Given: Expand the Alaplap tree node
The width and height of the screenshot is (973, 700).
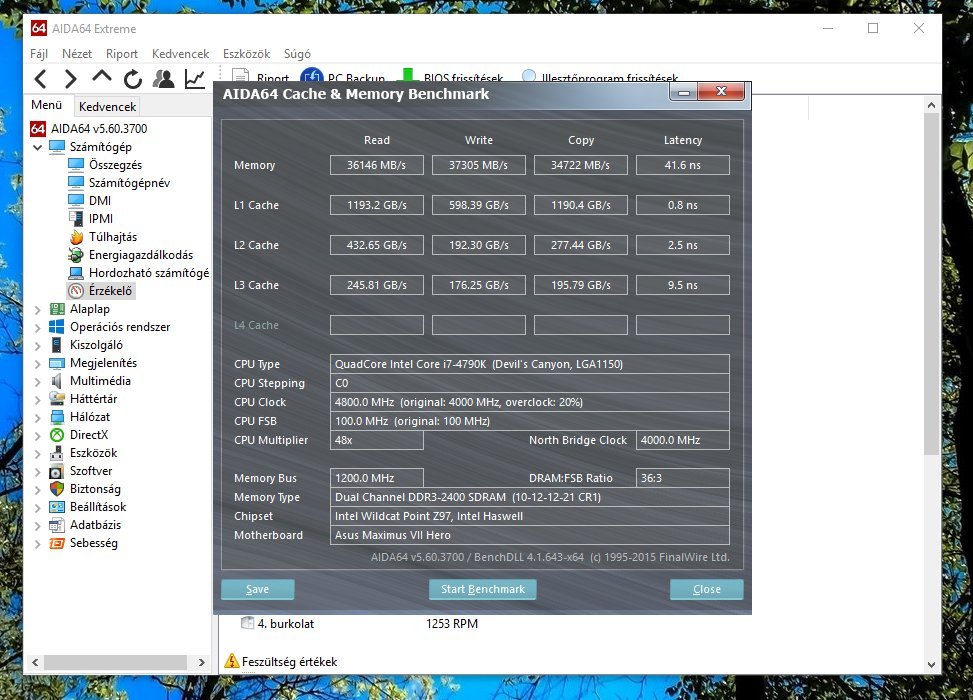Looking at the screenshot, I should point(37,309).
